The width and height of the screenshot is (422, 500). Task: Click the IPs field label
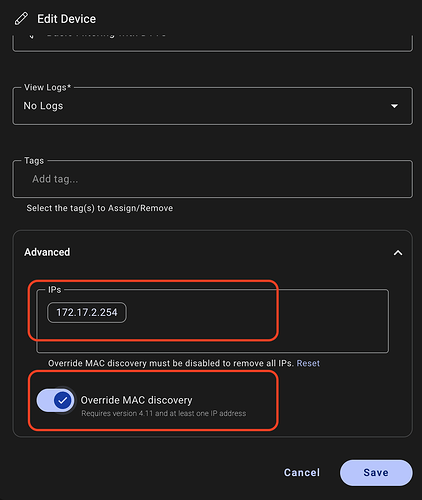55,289
